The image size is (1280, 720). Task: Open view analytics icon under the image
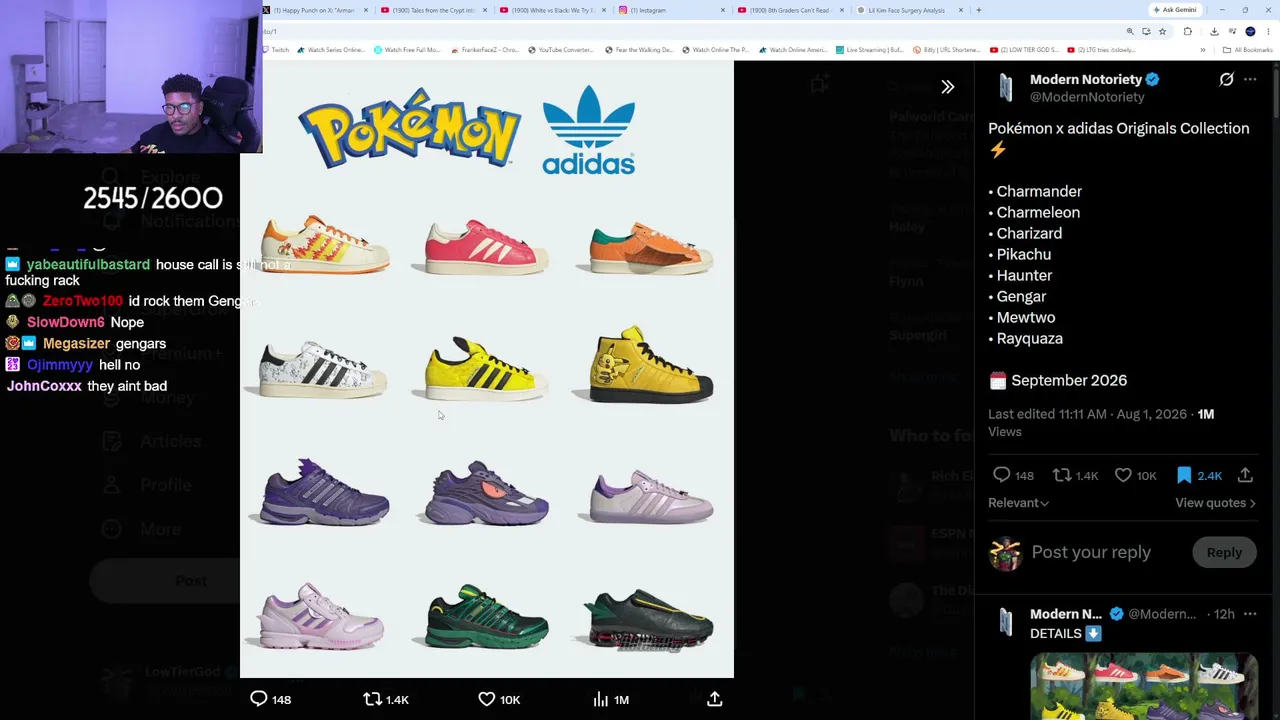click(x=600, y=699)
